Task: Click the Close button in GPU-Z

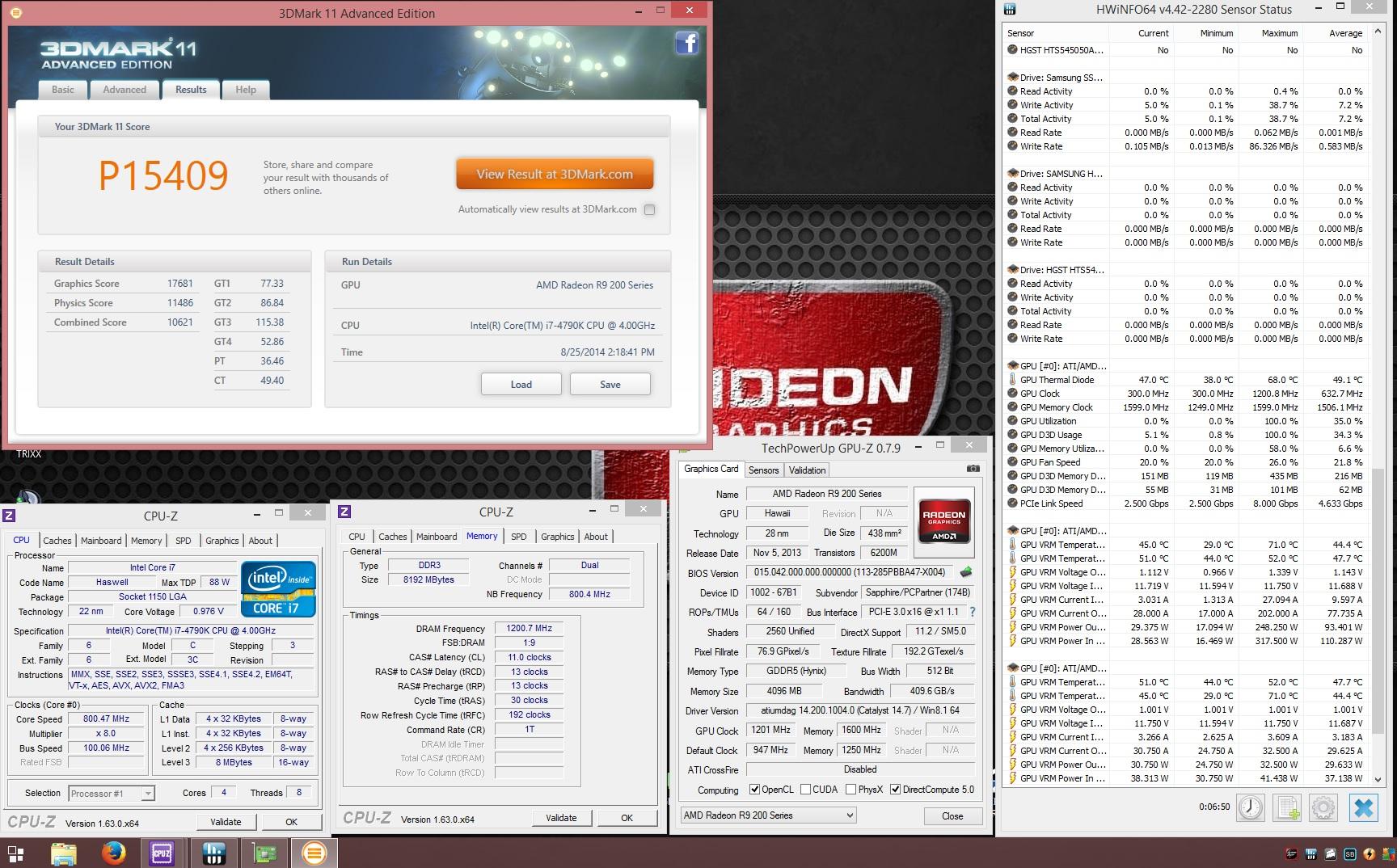Action: tap(952, 816)
